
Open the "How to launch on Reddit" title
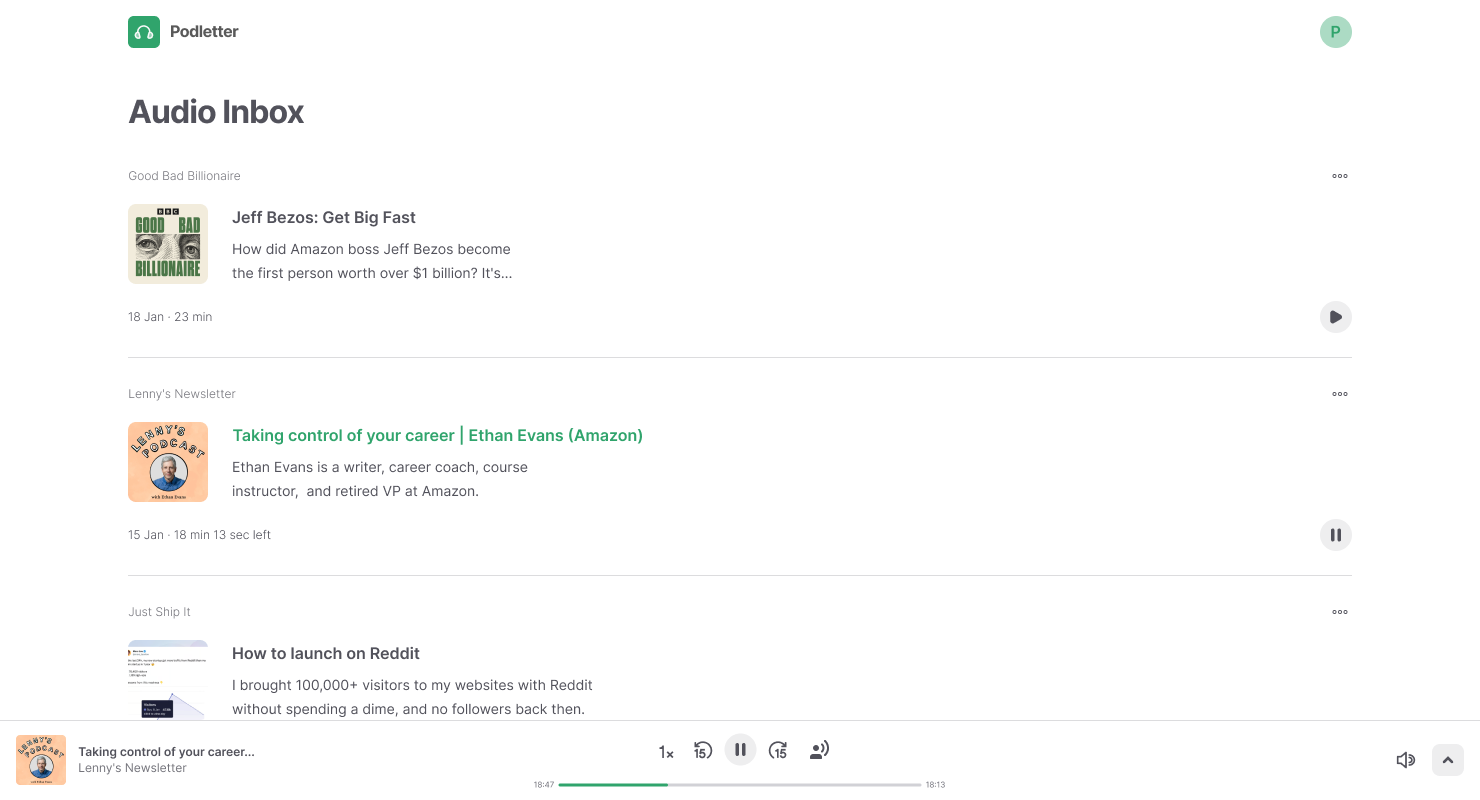pyautogui.click(x=326, y=653)
